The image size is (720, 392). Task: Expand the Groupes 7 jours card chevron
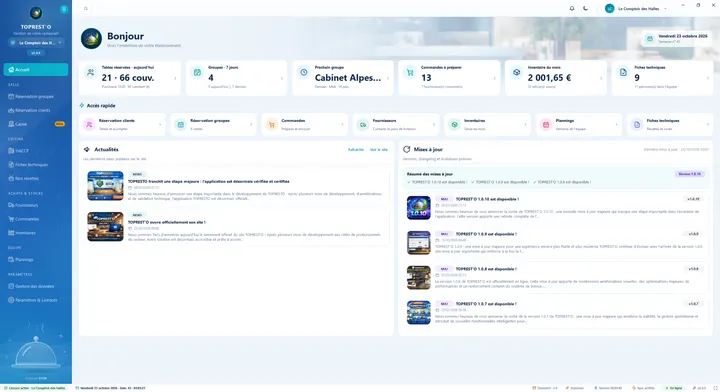[x=281, y=78]
